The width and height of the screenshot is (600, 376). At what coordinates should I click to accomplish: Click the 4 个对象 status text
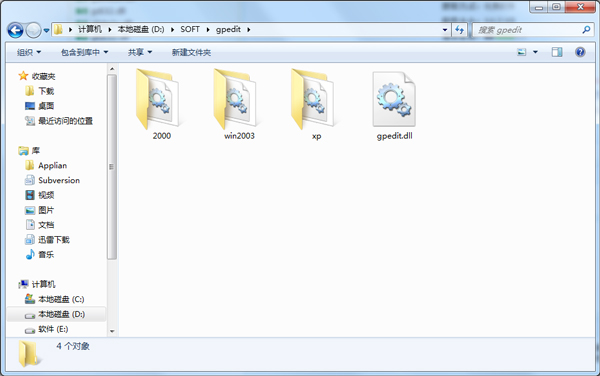click(73, 346)
